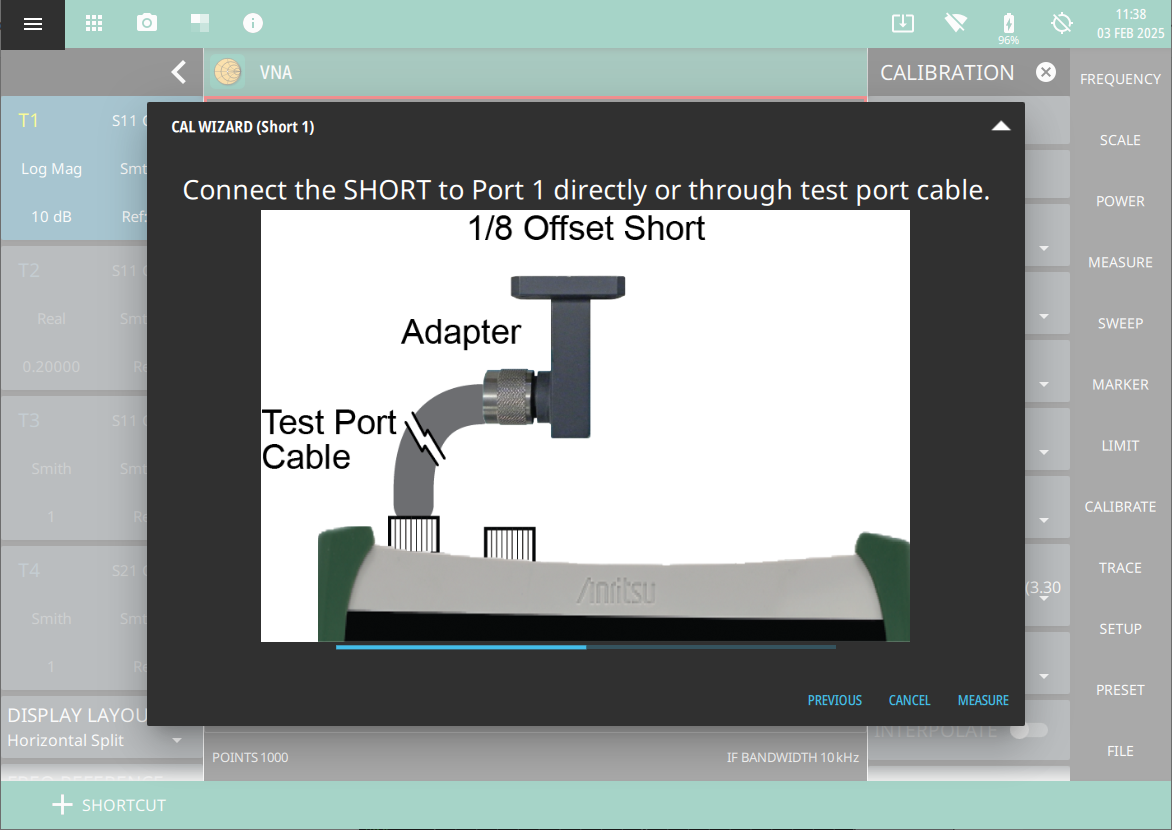Open the Marker menu
Image resolution: width=1172 pixels, height=830 pixels.
pyautogui.click(x=1120, y=384)
